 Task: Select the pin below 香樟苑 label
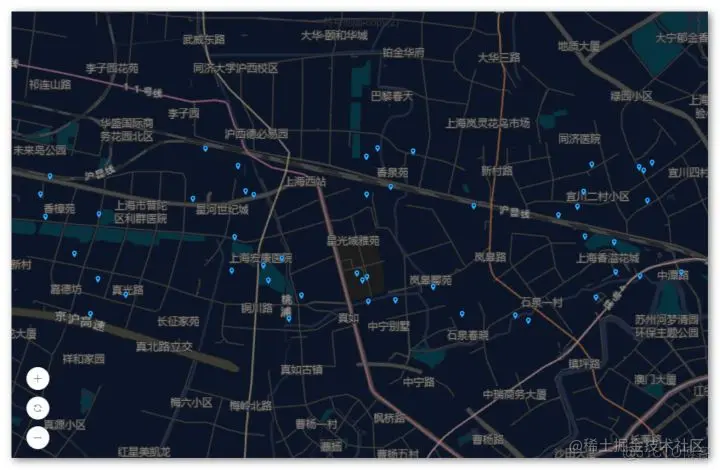[x=45, y=217]
